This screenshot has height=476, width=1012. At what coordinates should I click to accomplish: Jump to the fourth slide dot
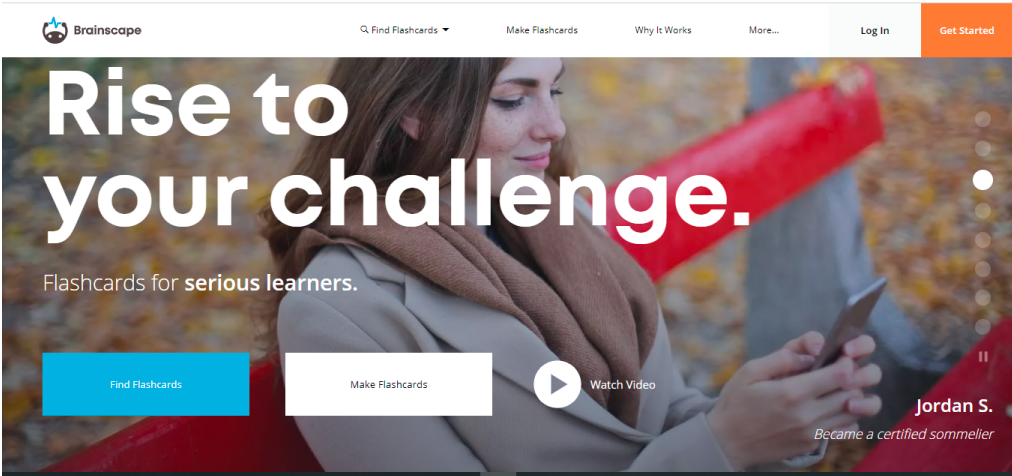pos(982,211)
